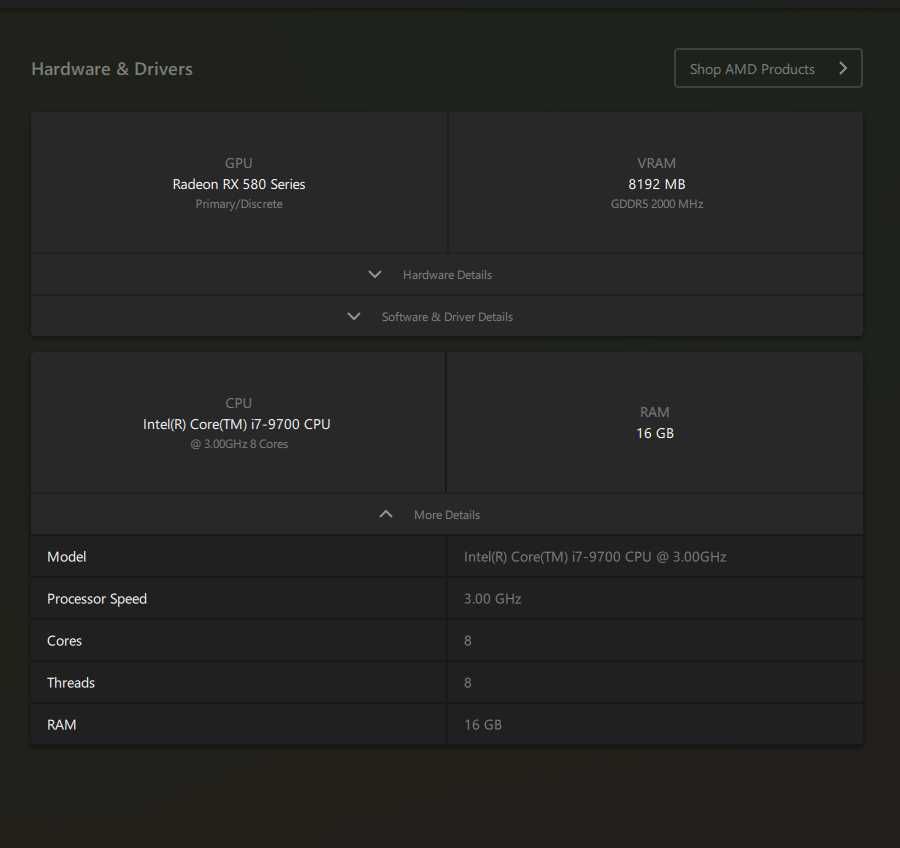Viewport: 900px width, 848px height.
Task: Click the GPU card heading
Action: pyautogui.click(x=239, y=163)
